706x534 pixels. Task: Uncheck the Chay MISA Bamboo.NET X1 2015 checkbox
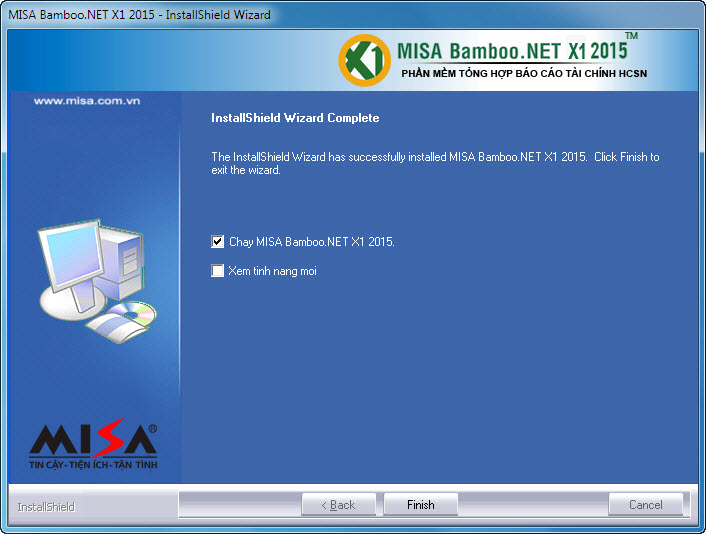pos(217,242)
